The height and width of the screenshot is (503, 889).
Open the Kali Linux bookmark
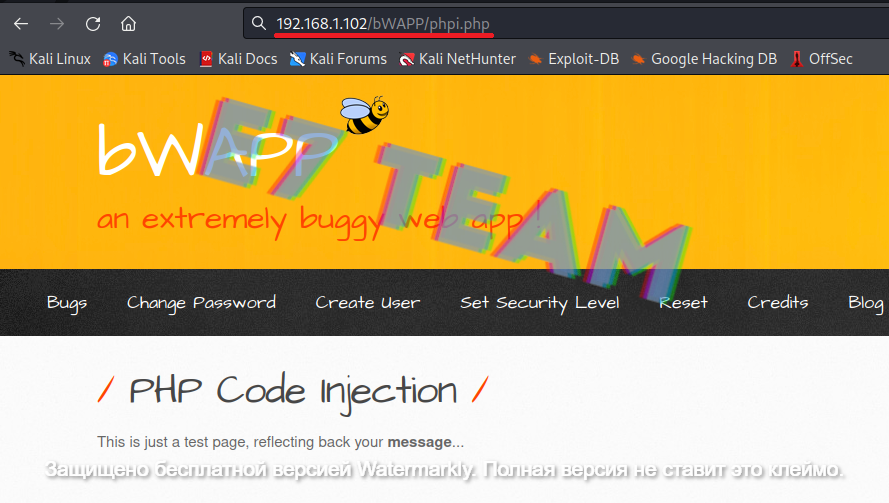pyautogui.click(x=50, y=59)
